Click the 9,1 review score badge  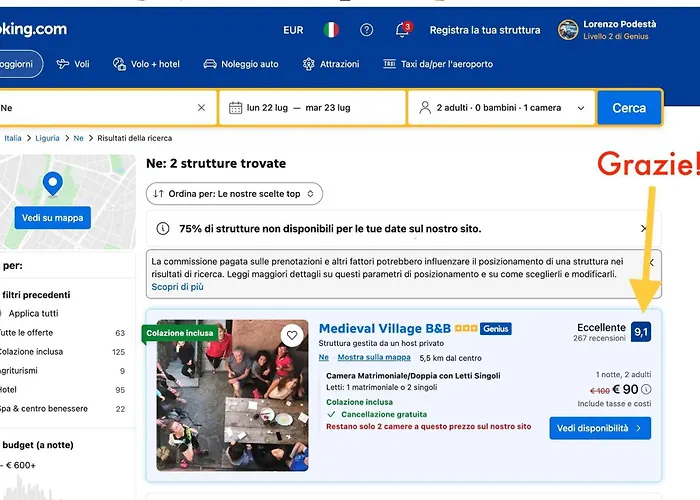tap(641, 332)
